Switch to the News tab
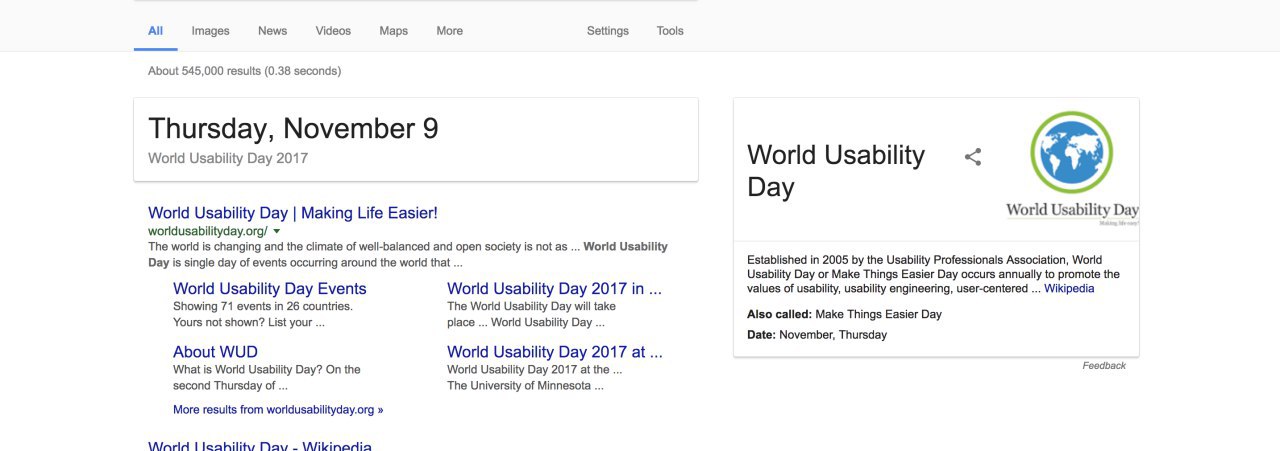The height and width of the screenshot is (451, 1280). tap(272, 31)
